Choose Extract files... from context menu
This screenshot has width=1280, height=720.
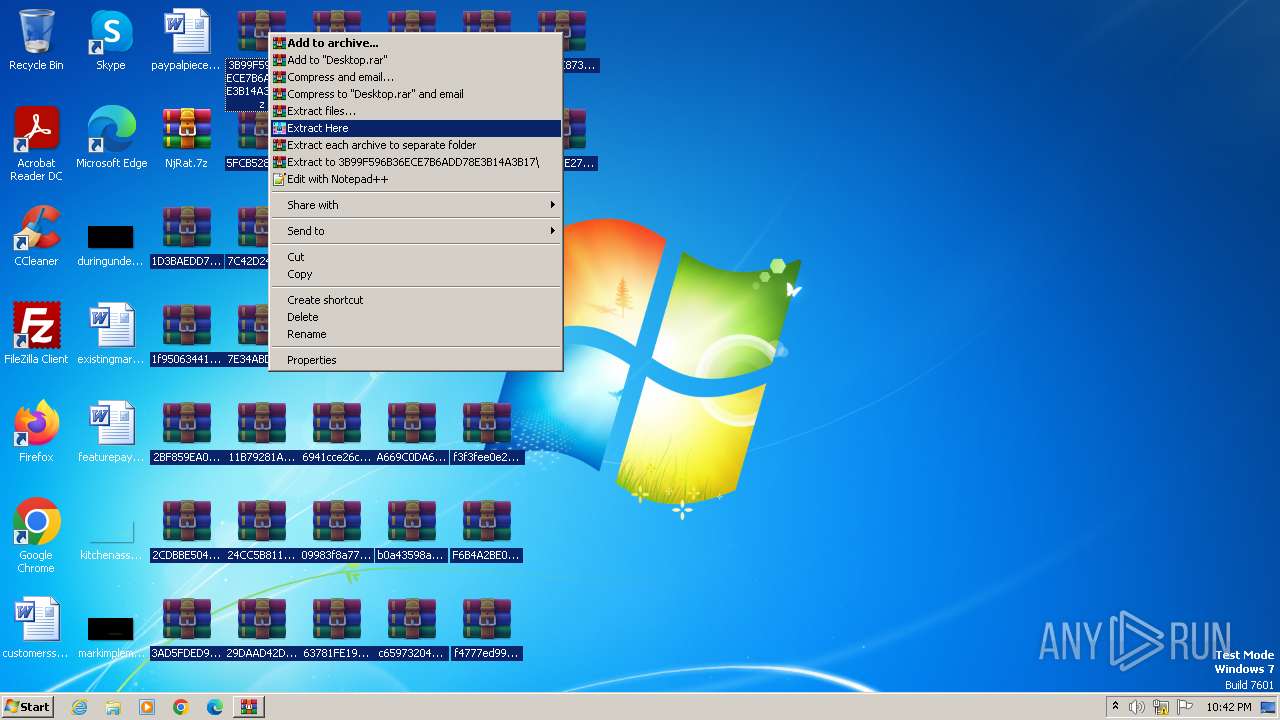(416, 111)
